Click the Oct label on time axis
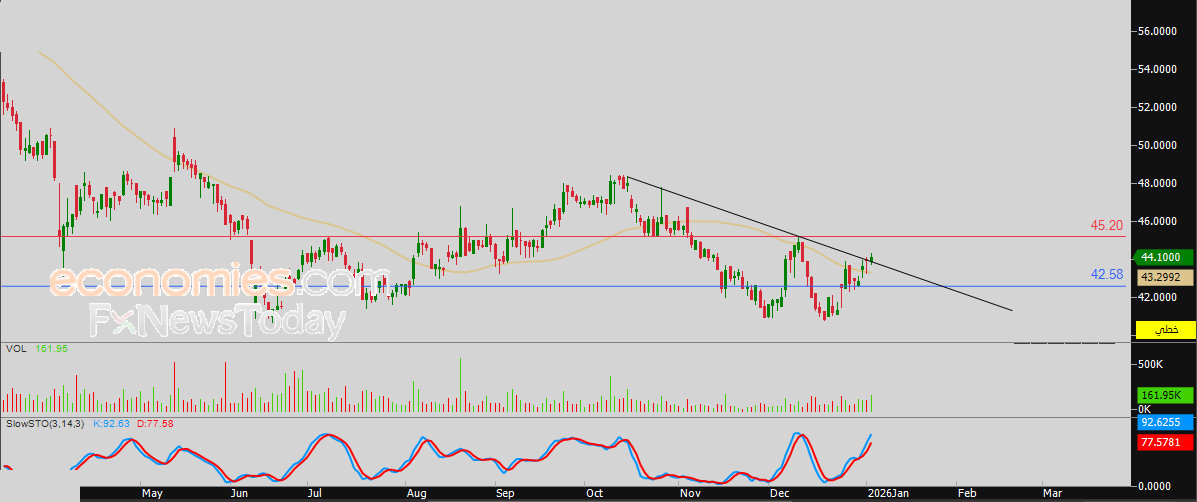1197x502 pixels. click(594, 494)
